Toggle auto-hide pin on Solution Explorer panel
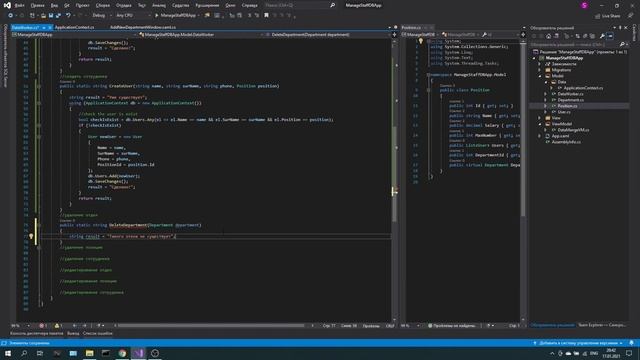 (x=620, y=28)
